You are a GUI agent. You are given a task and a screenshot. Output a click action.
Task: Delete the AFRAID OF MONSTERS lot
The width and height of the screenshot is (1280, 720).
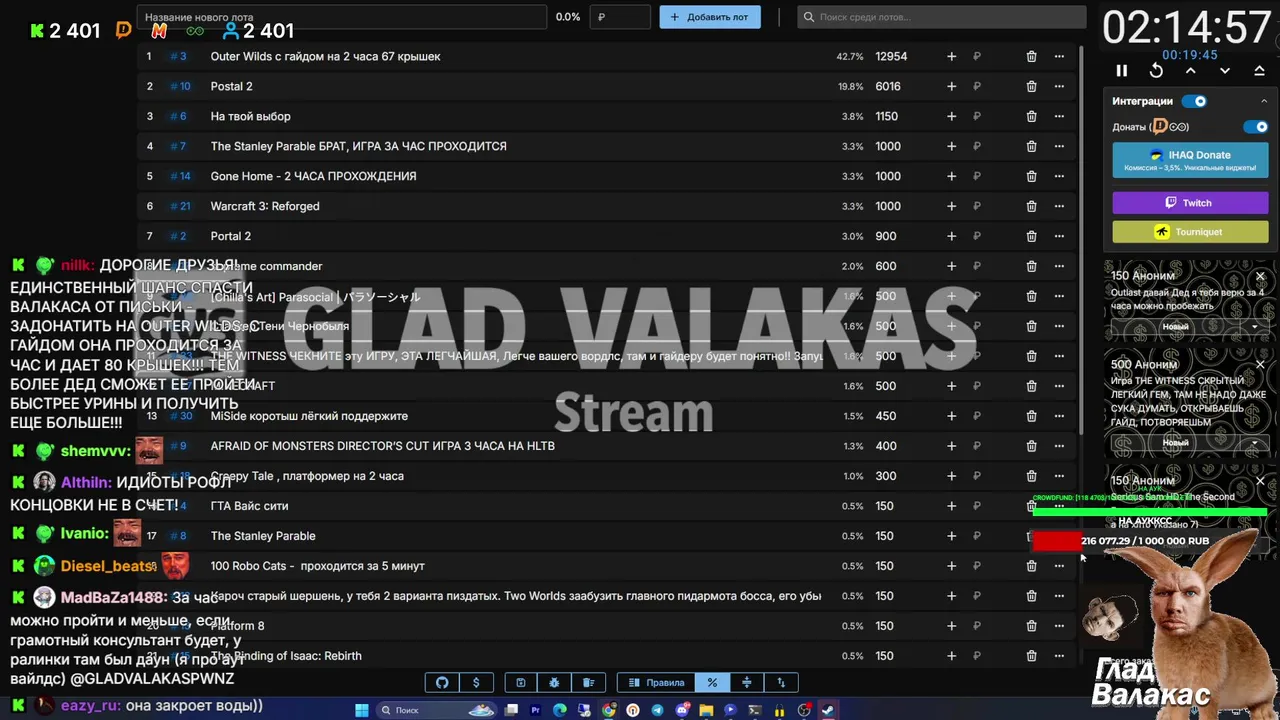point(1031,447)
